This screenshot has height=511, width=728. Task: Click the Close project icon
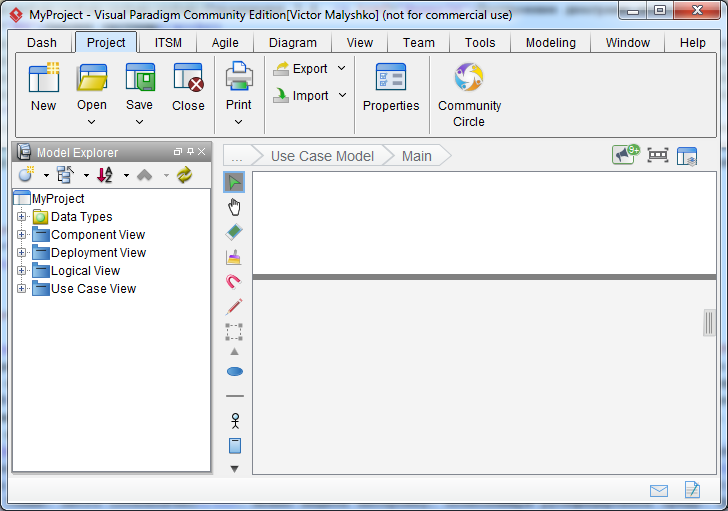(x=188, y=77)
